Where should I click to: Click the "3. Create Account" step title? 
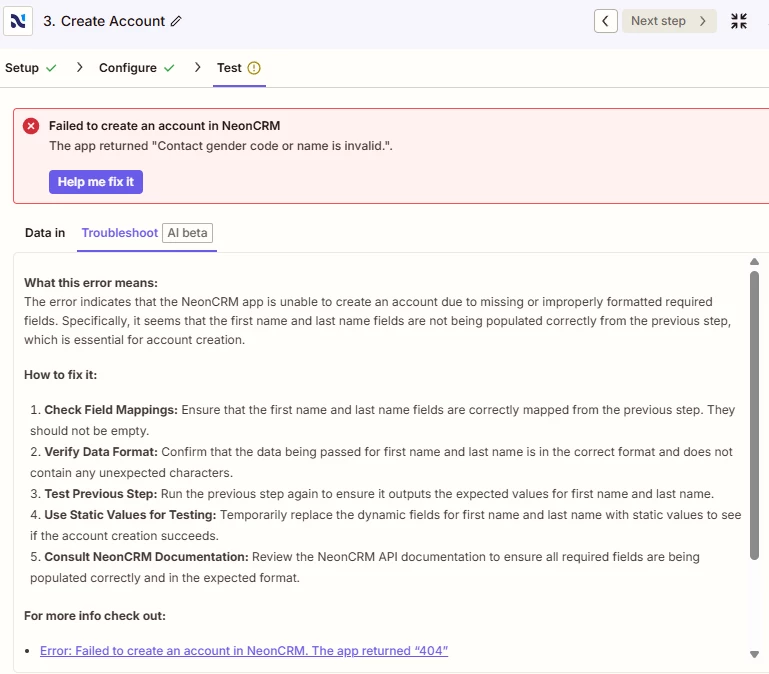click(x=104, y=21)
